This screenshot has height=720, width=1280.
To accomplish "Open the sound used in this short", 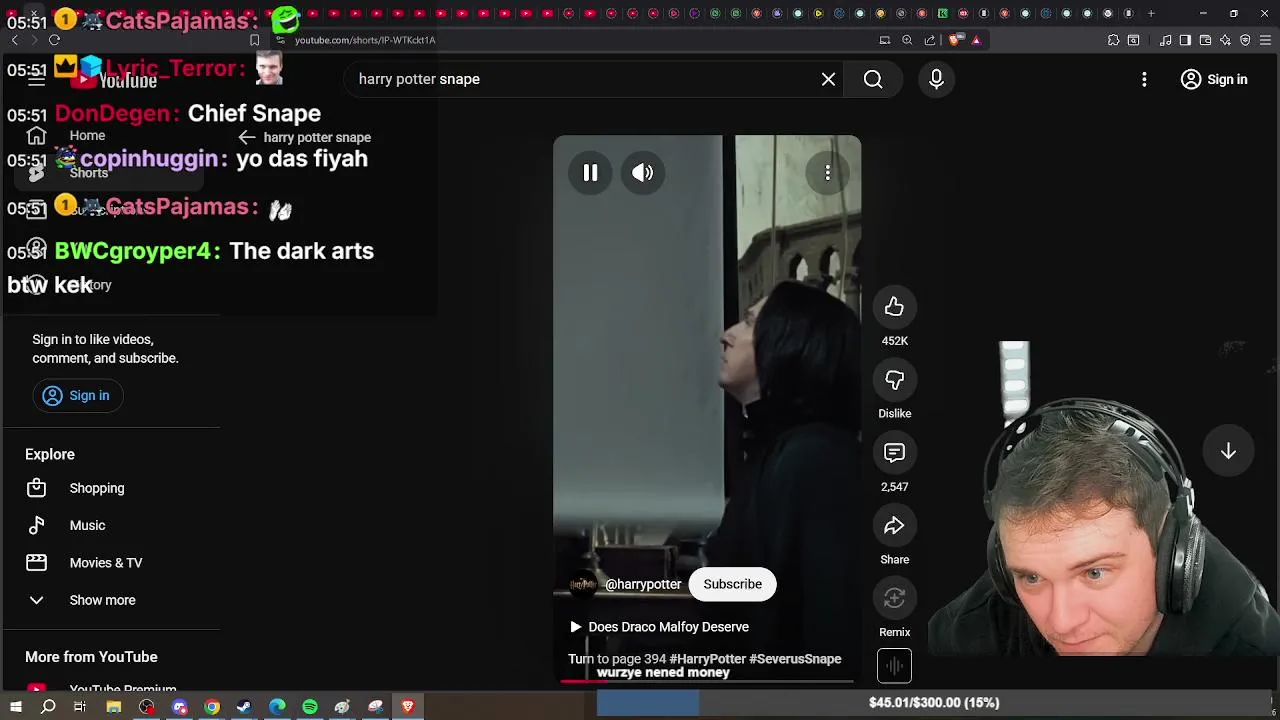I will click(x=894, y=666).
